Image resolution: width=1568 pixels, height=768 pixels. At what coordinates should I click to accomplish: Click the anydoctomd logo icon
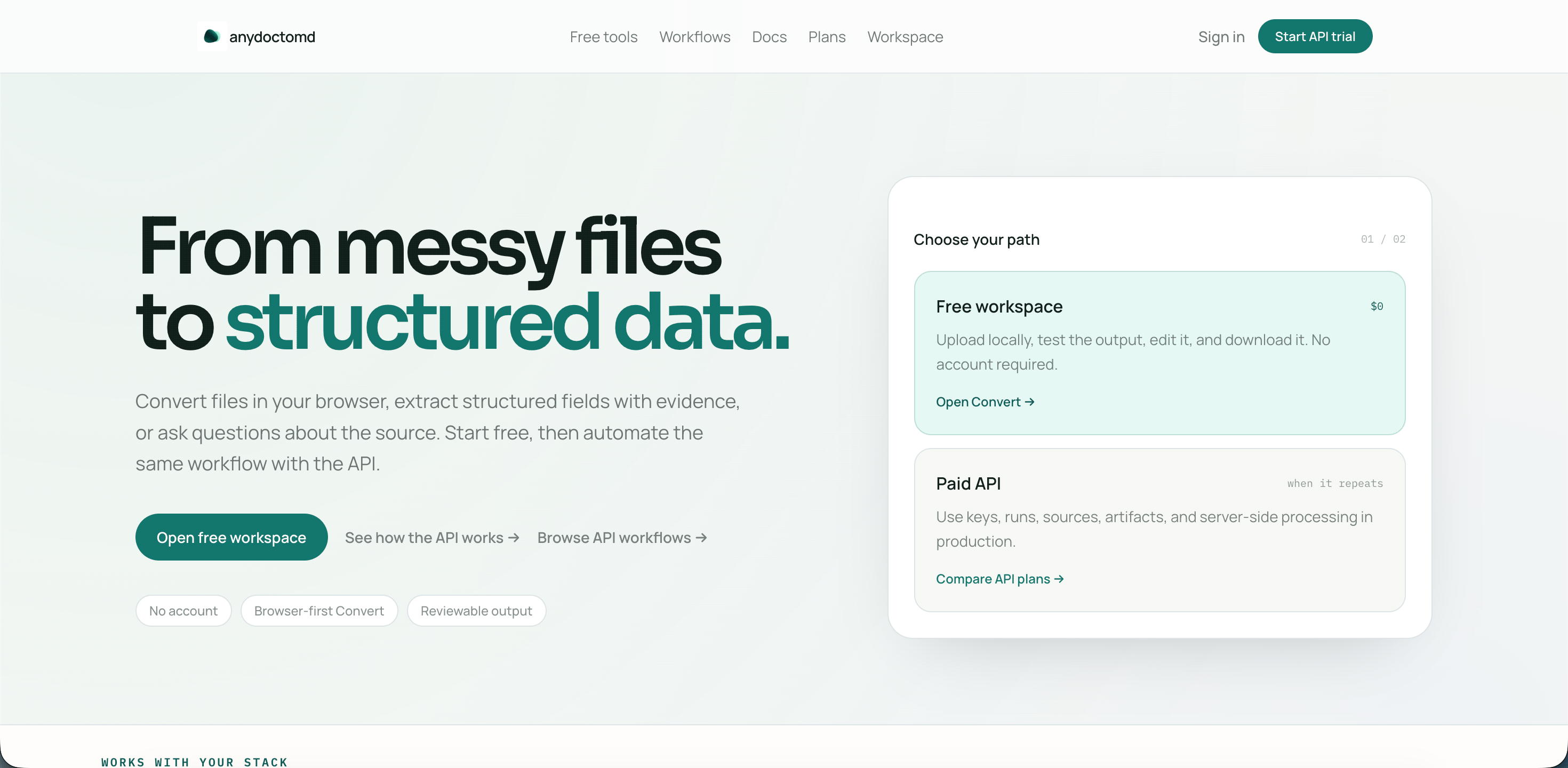(211, 36)
